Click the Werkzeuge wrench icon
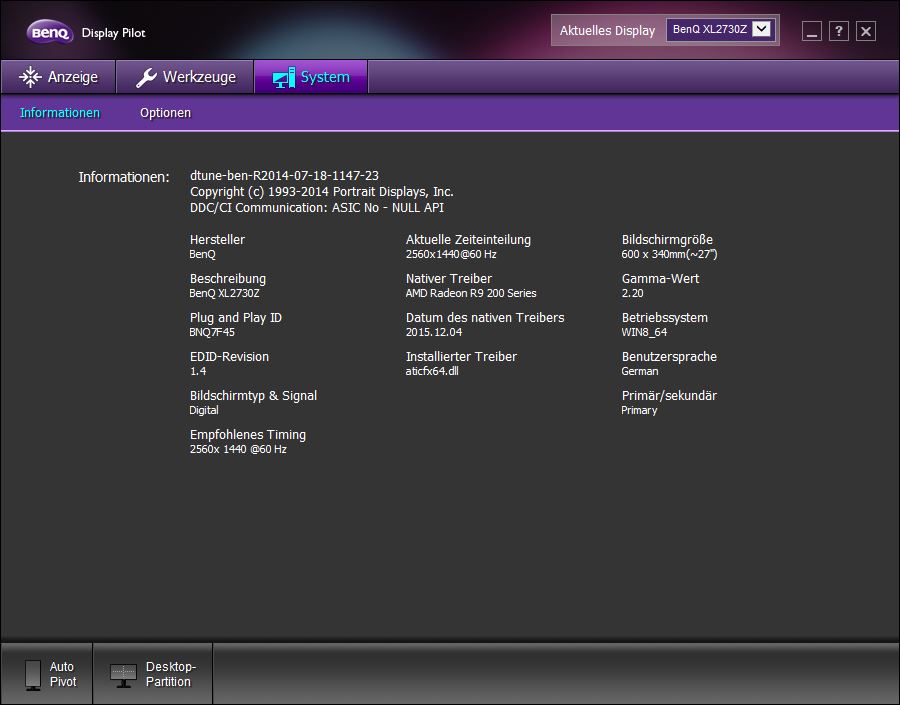The height and width of the screenshot is (705, 900). coord(146,77)
